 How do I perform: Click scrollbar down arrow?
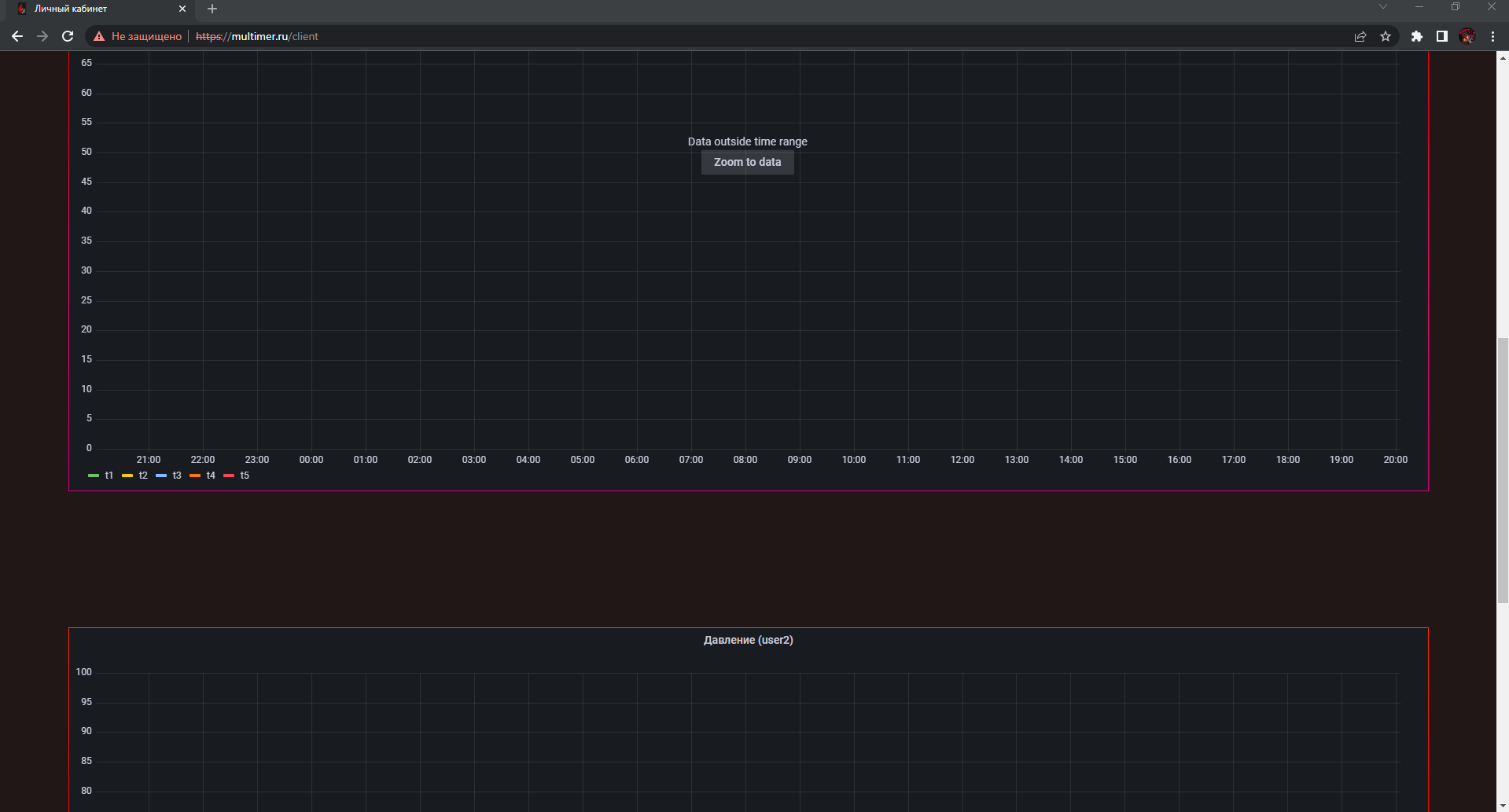pyautogui.click(x=1503, y=806)
